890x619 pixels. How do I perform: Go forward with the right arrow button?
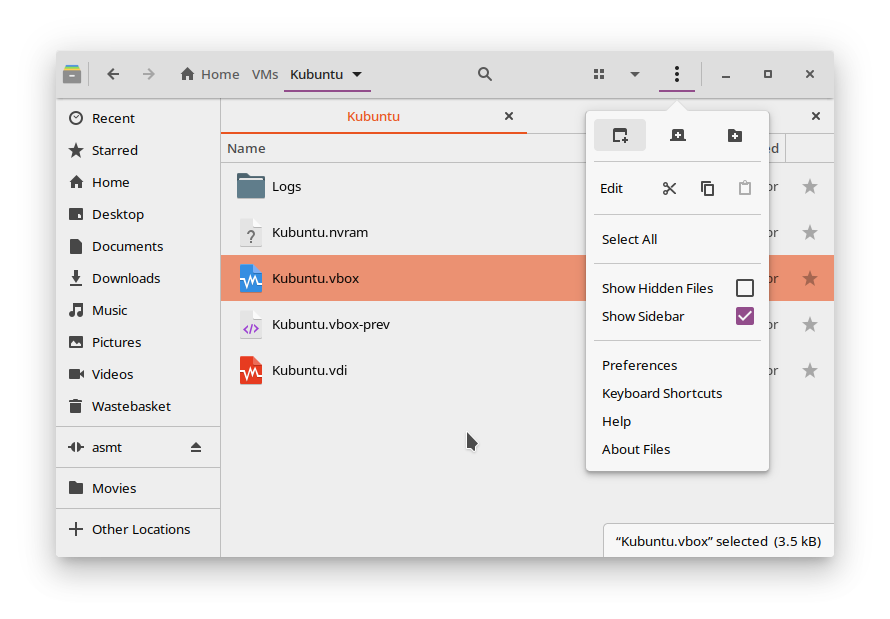click(x=149, y=74)
